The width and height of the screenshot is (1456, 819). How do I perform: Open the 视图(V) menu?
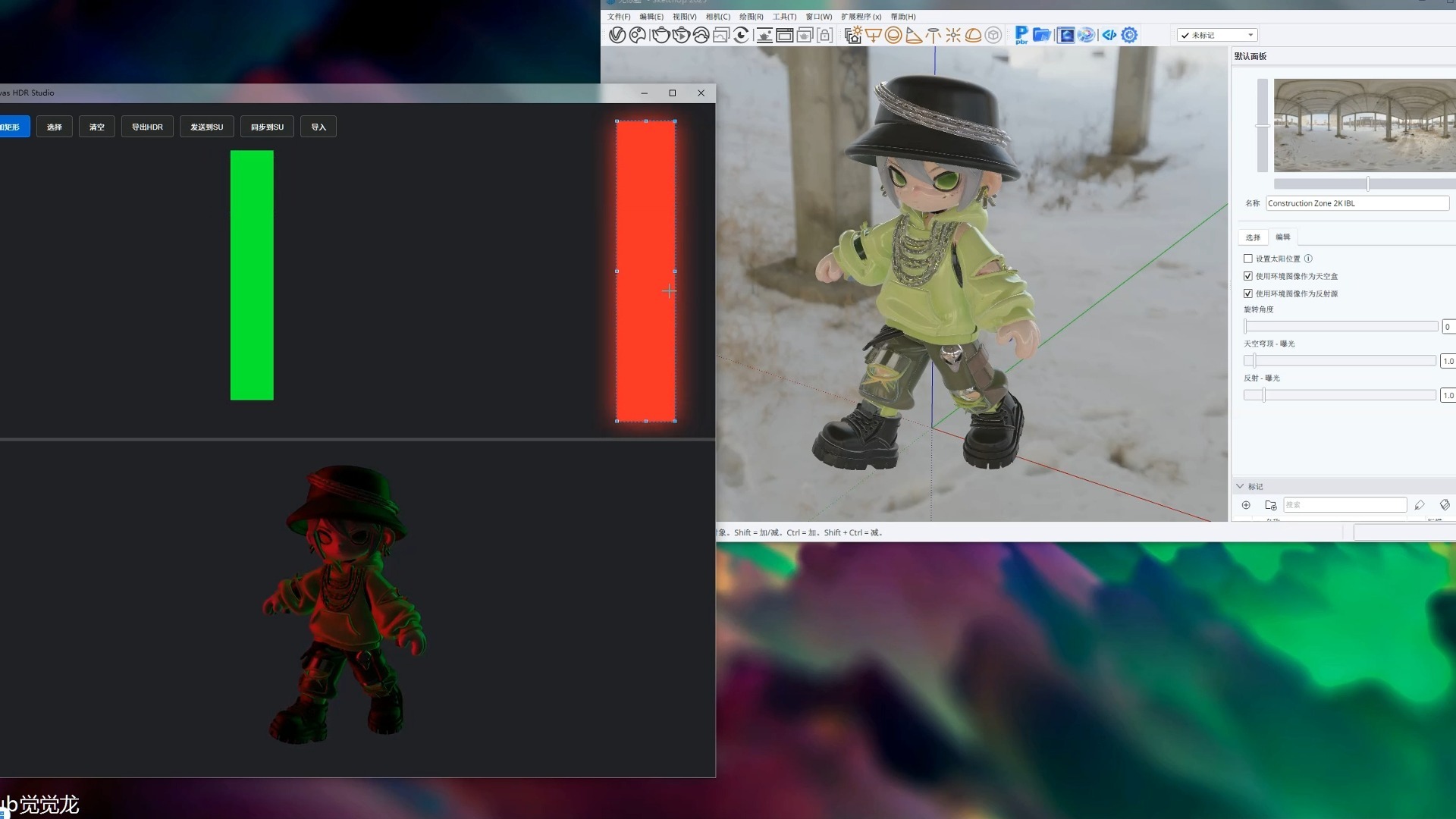click(684, 17)
